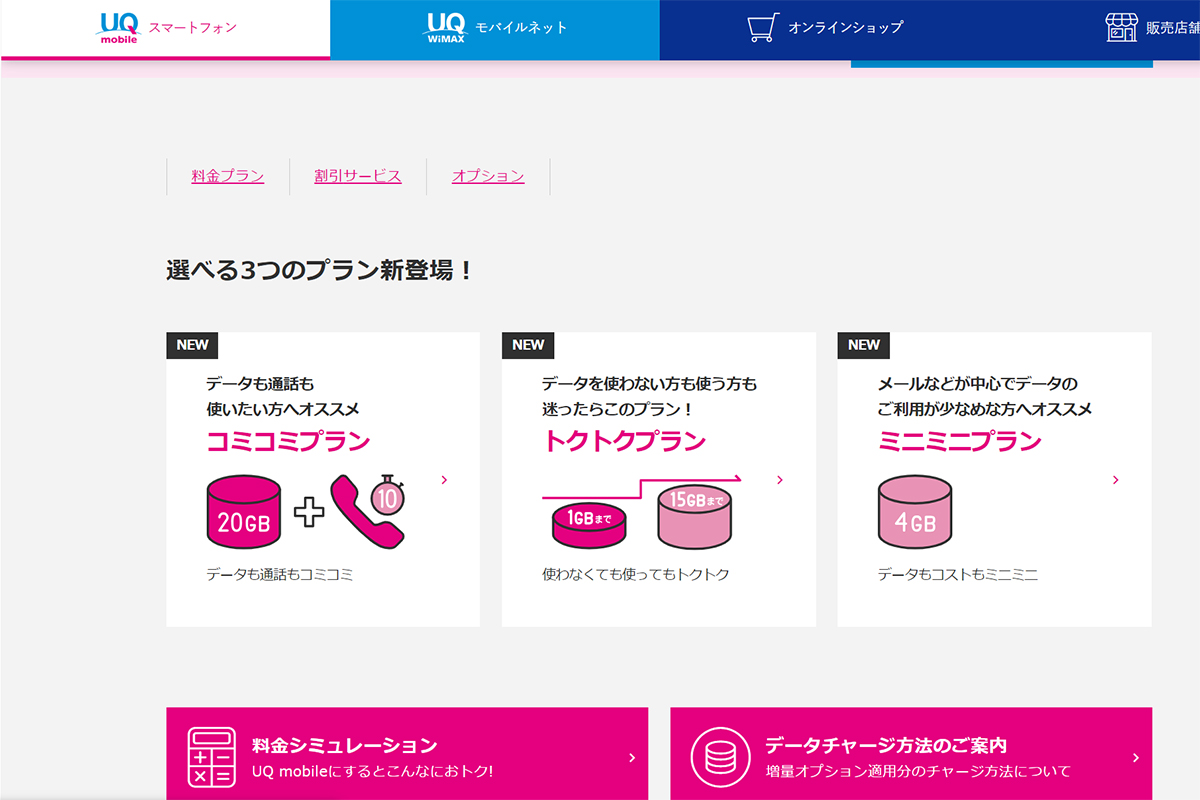Click the NEW badge on トクトクプラン card
The image size is (1200, 800).
tap(528, 345)
